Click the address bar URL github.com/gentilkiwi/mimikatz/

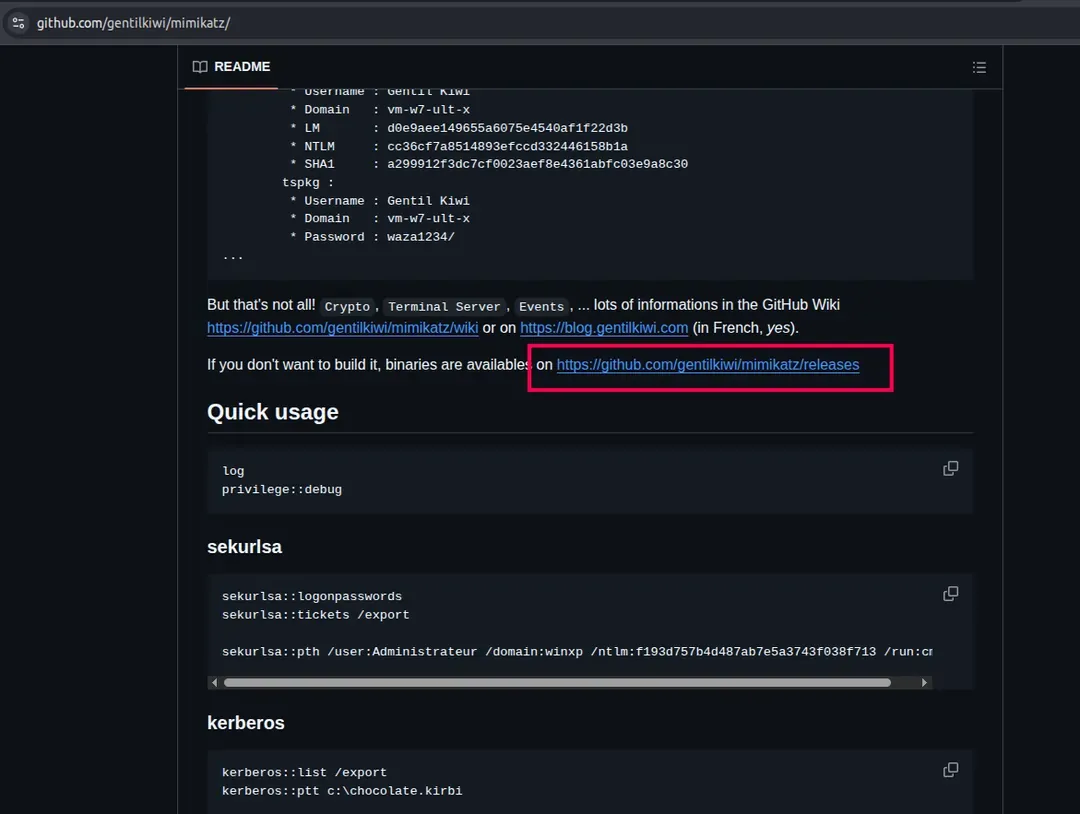coord(134,23)
